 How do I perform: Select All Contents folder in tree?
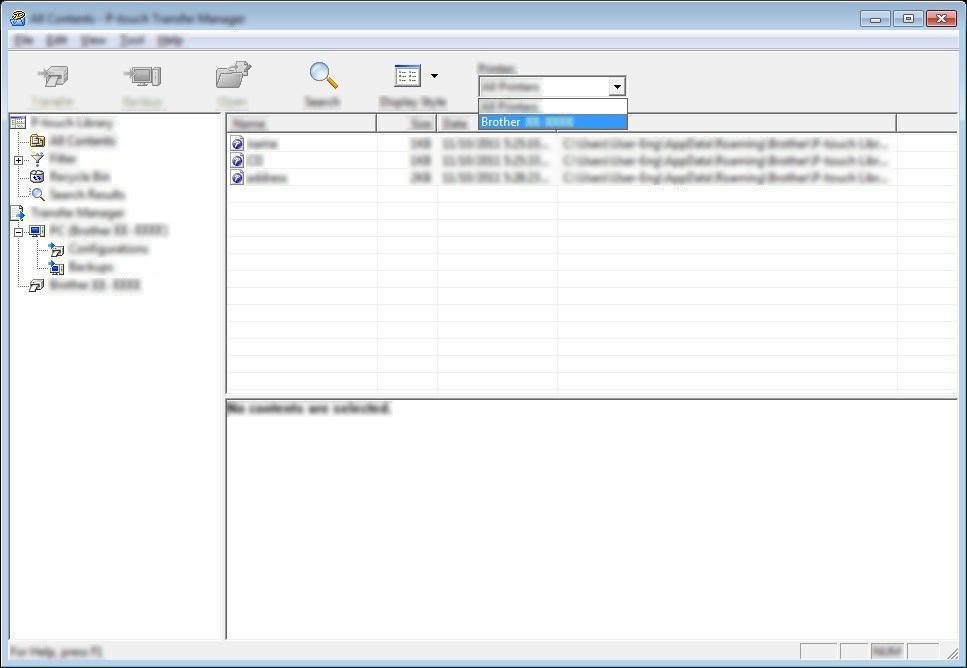point(81,141)
